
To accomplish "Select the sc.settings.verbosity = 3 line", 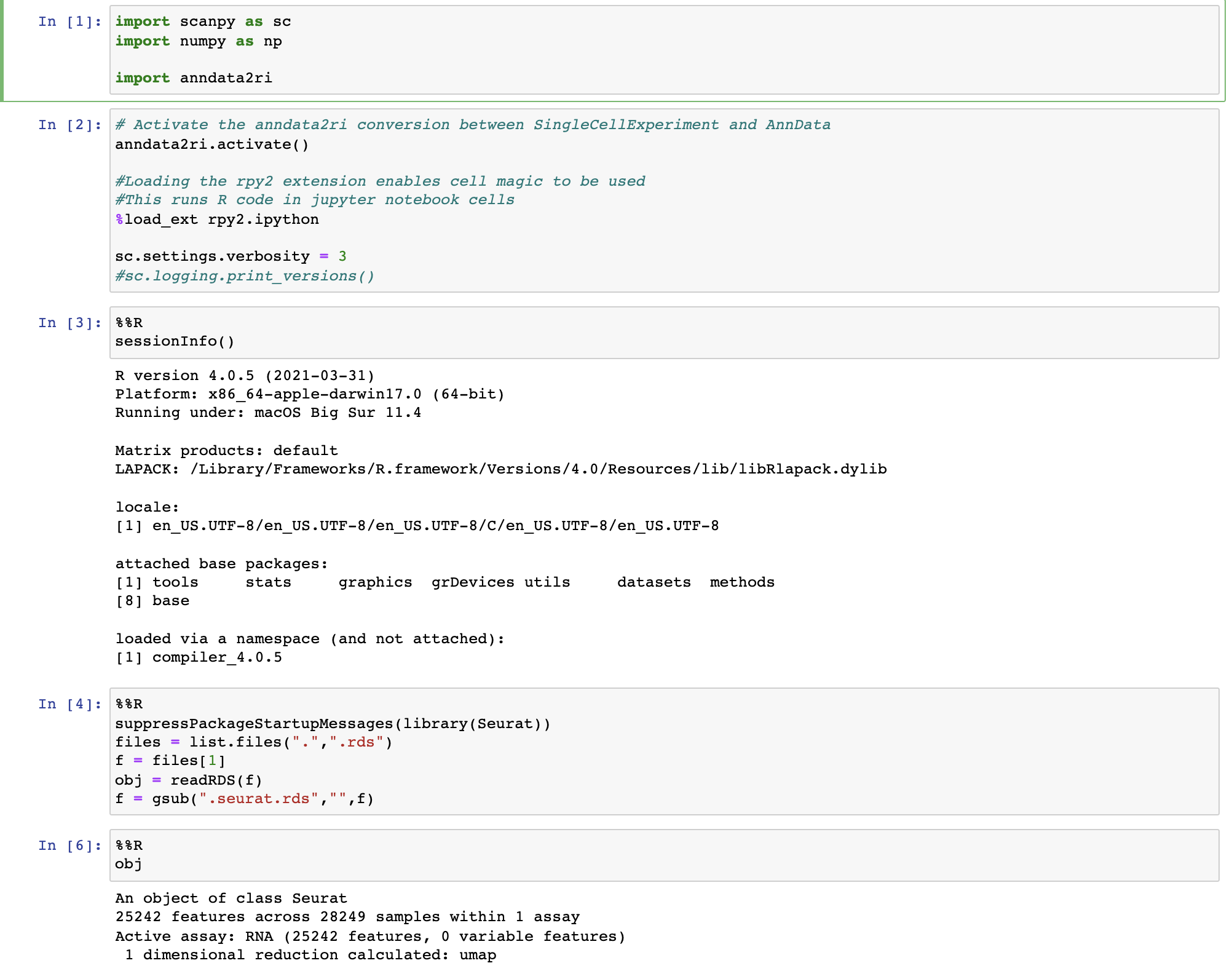I will tap(230, 256).
